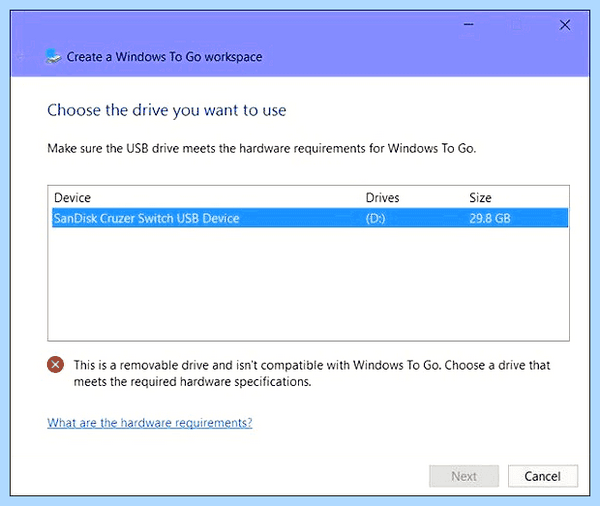Viewport: 600px width, 506px height.
Task: Click the disabled Next button
Action: tap(464, 476)
